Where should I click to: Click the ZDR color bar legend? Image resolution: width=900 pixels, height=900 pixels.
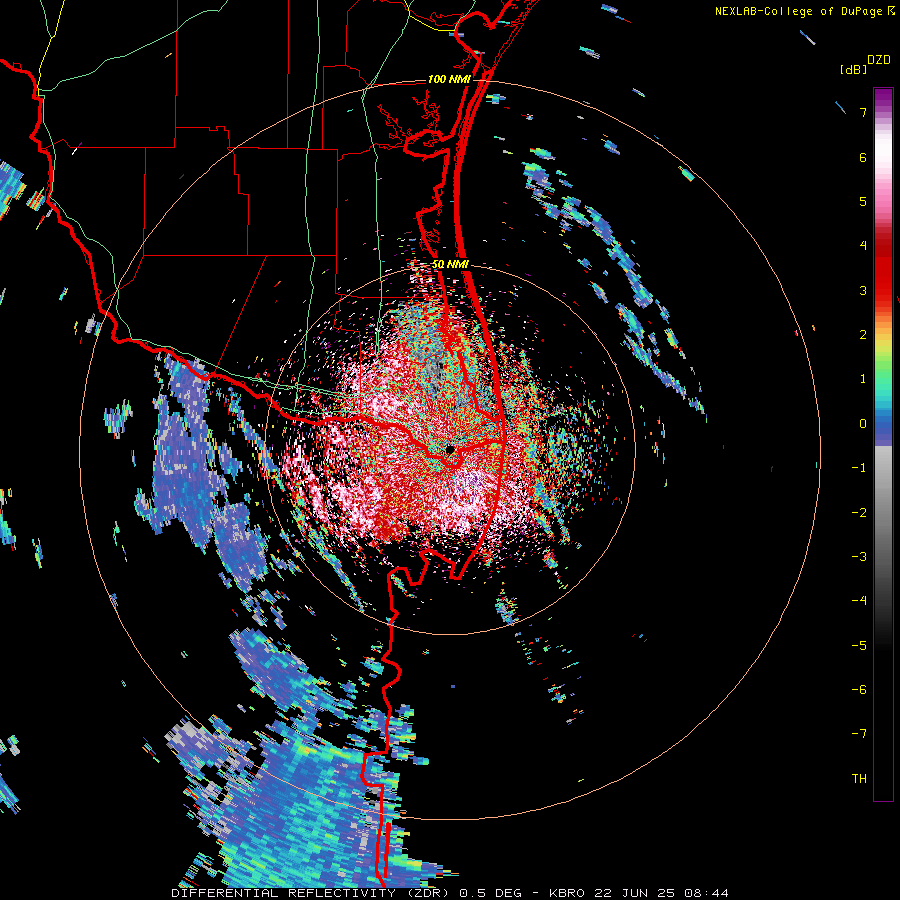click(883, 444)
